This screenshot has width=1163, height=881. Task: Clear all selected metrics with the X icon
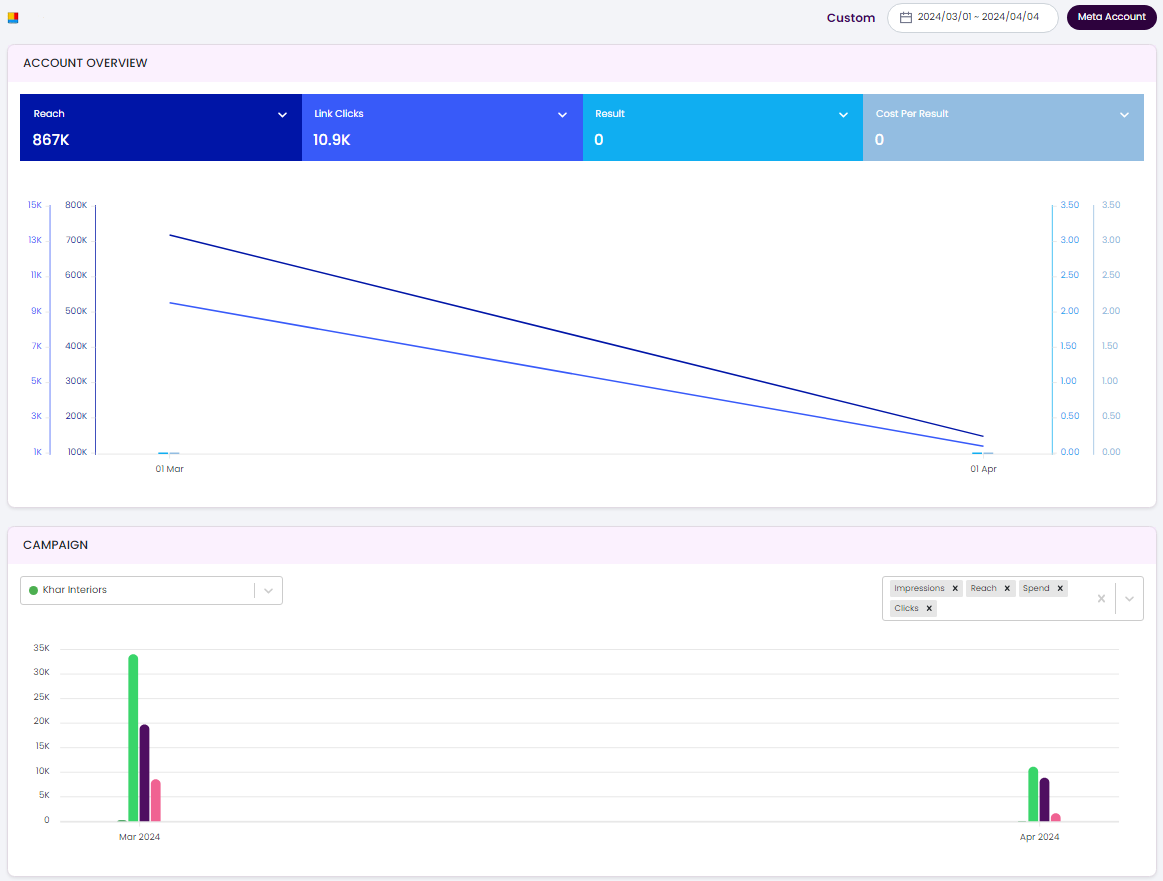pyautogui.click(x=1101, y=598)
